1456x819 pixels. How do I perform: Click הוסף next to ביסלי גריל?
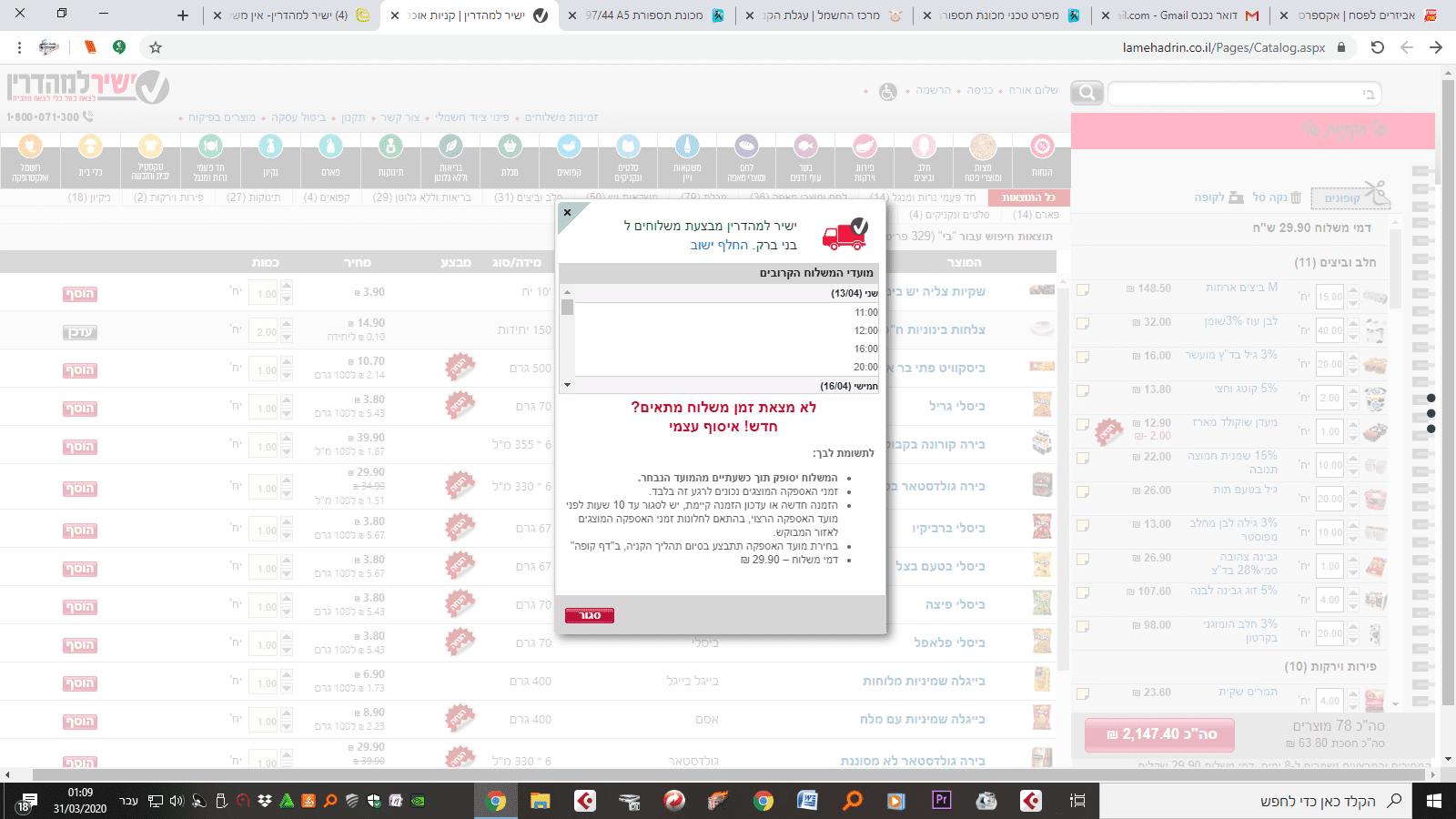[x=79, y=408]
